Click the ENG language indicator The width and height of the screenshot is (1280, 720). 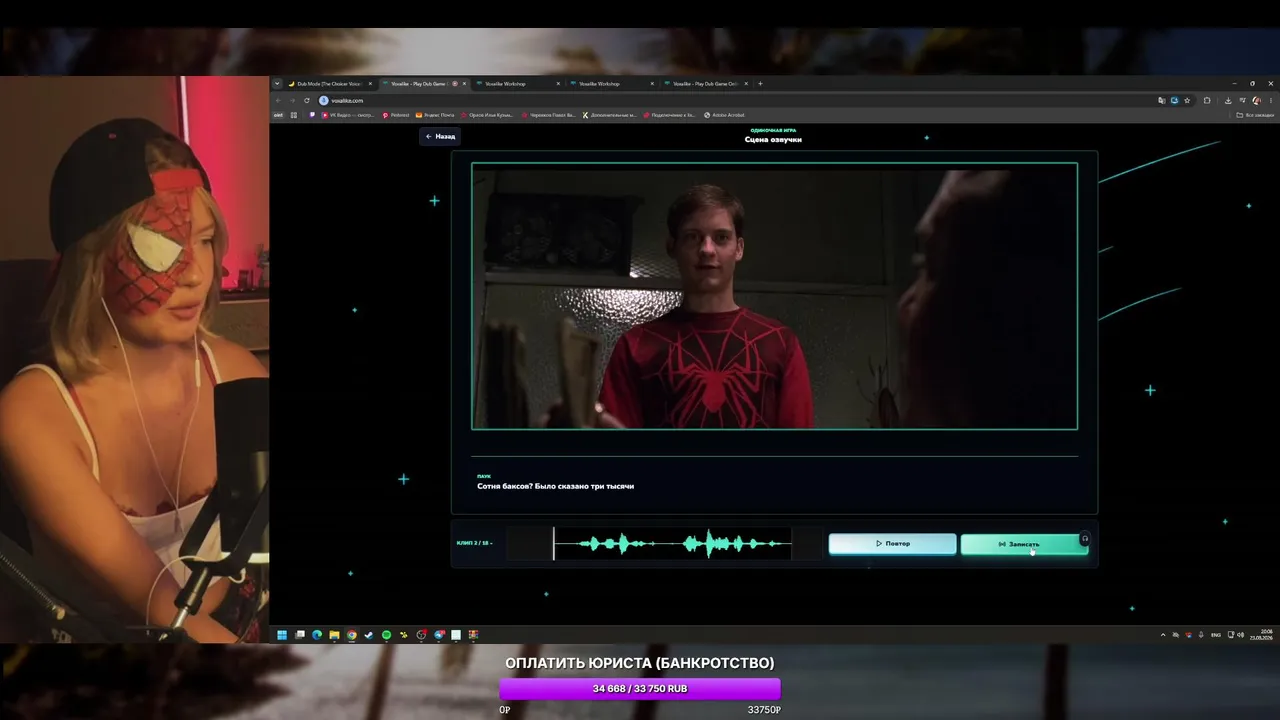[1216, 635]
